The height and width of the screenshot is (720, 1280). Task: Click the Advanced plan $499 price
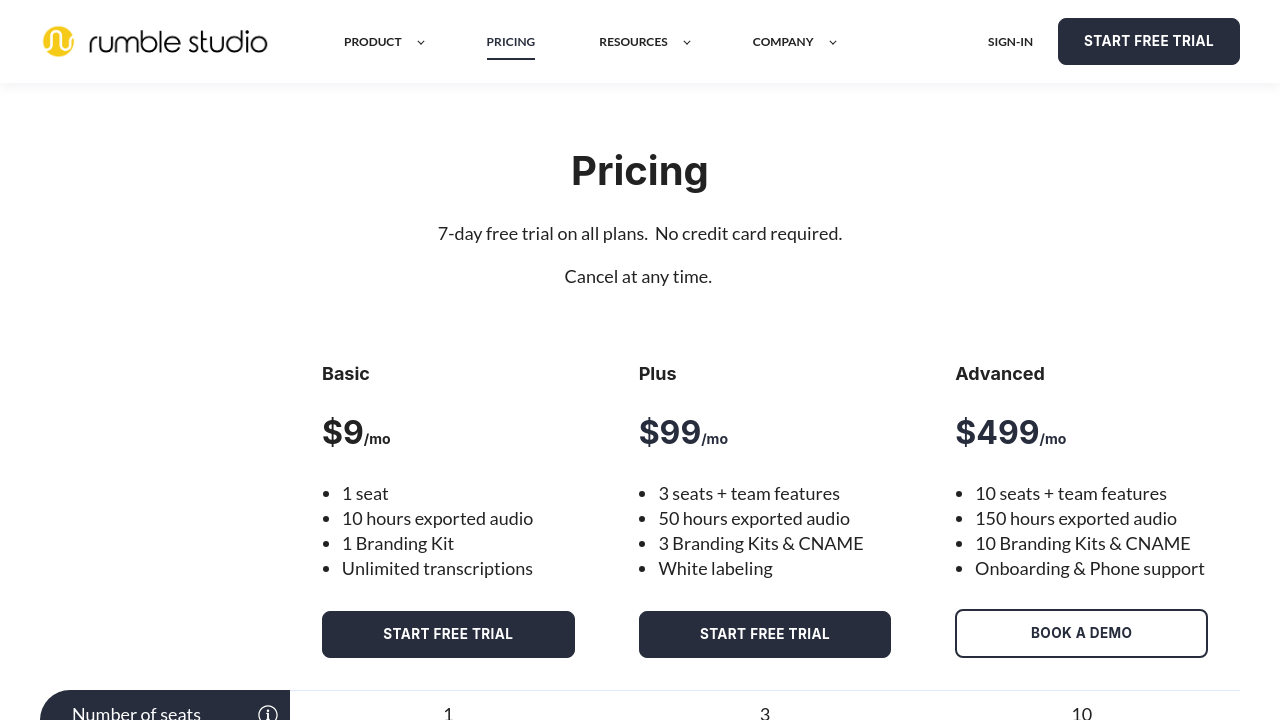click(x=997, y=433)
